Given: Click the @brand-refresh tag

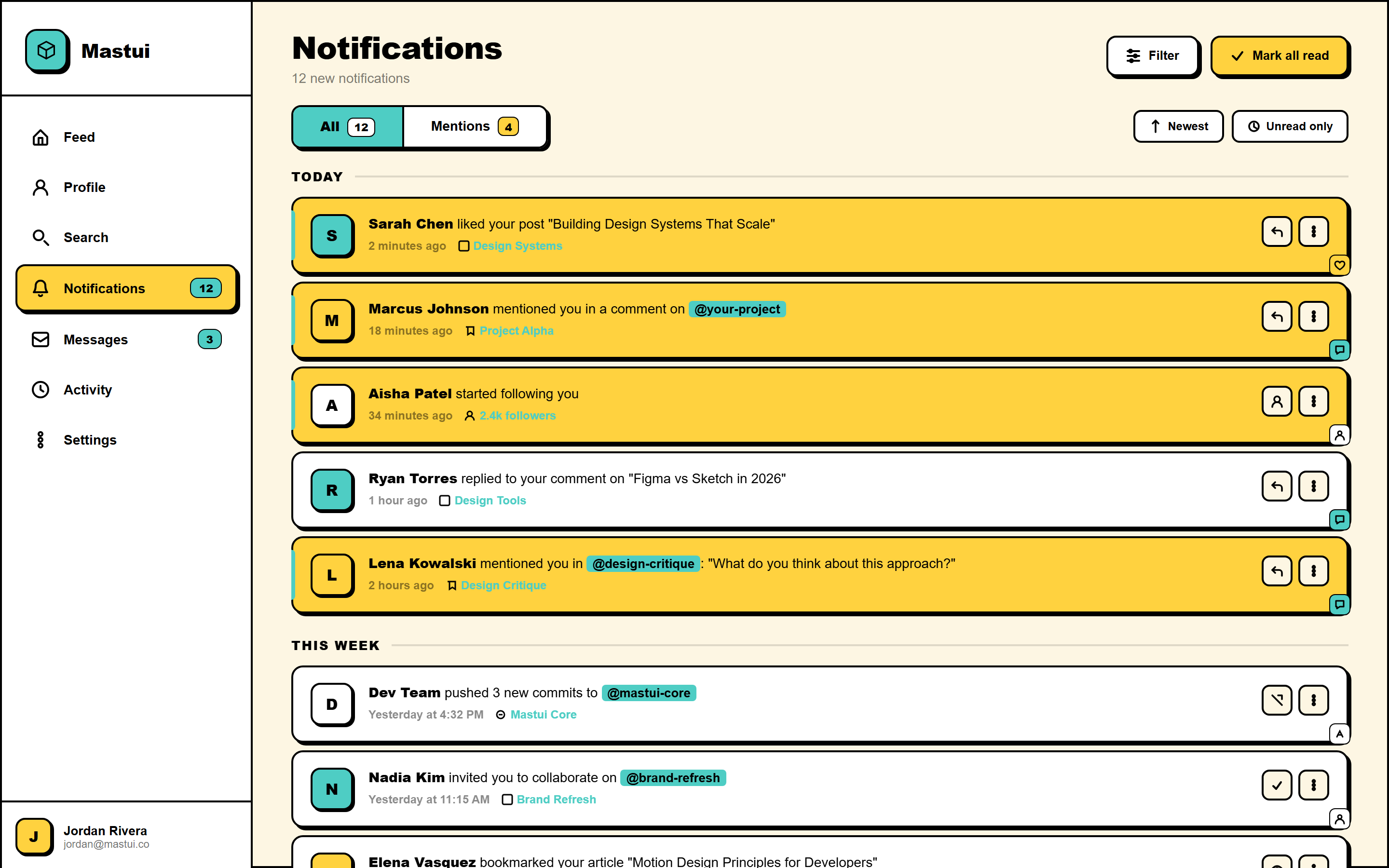Looking at the screenshot, I should (673, 778).
